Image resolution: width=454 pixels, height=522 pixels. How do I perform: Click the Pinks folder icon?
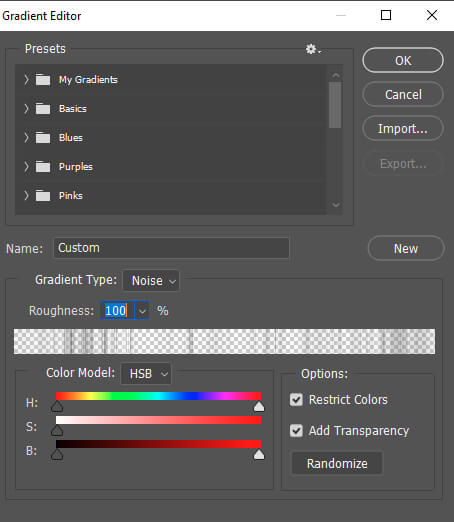point(43,196)
